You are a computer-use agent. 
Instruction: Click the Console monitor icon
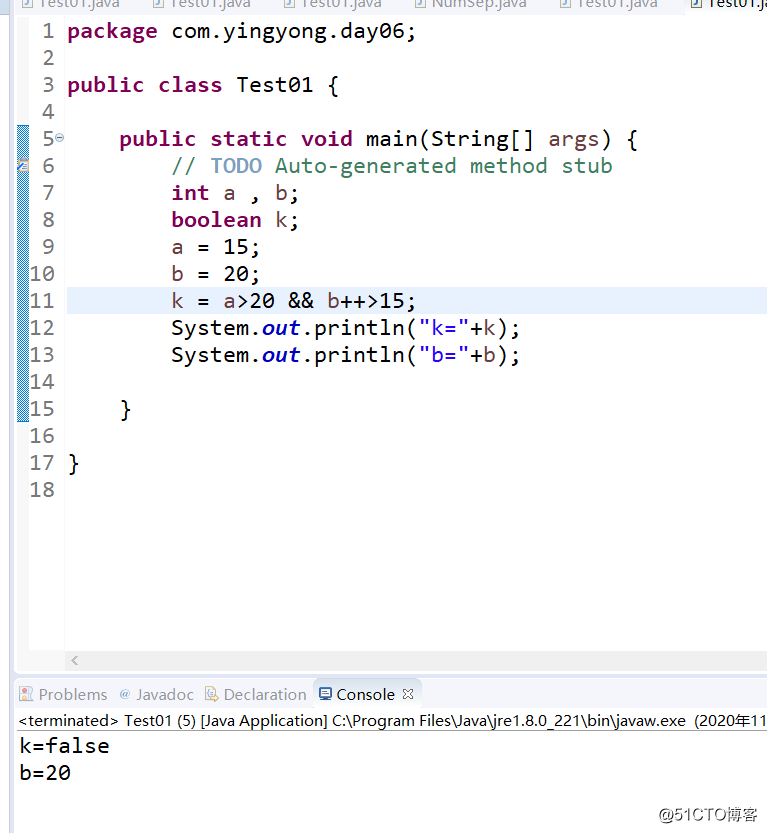[x=325, y=694]
